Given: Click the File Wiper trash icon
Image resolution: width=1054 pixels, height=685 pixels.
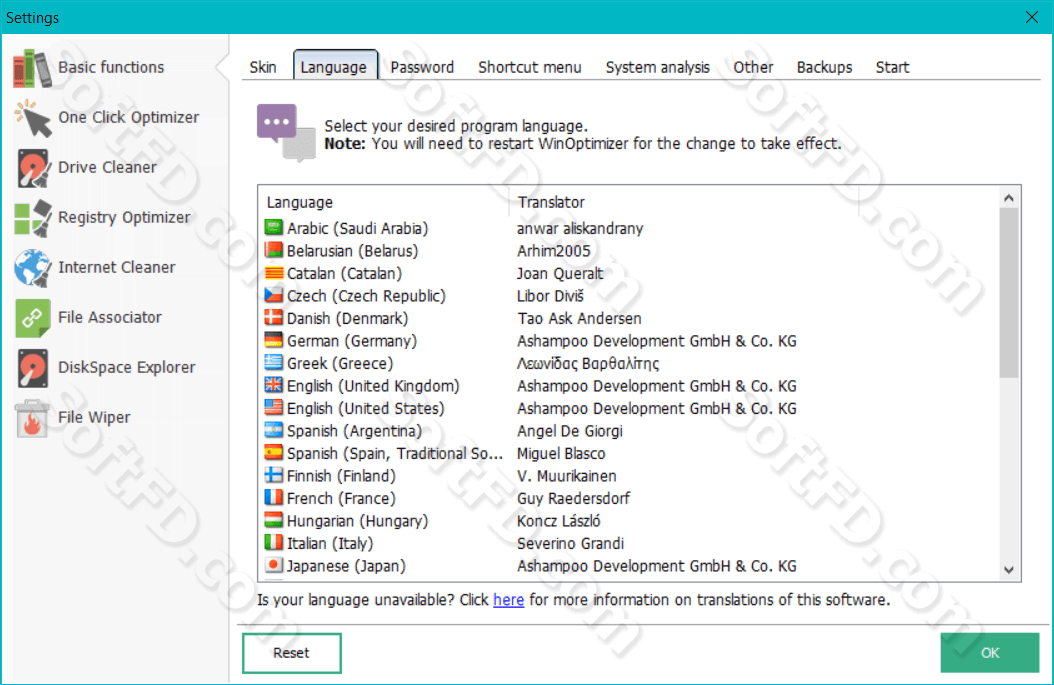Looking at the screenshot, I should [32, 418].
